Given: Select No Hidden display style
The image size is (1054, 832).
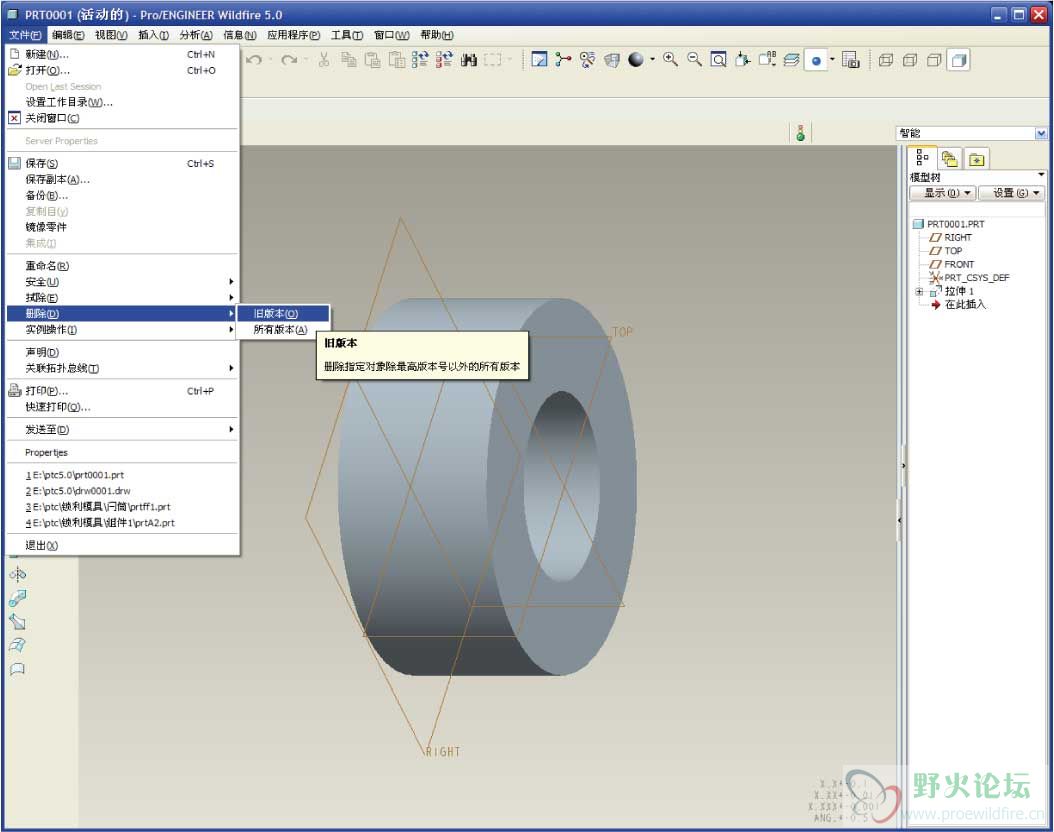Looking at the screenshot, I should (934, 60).
